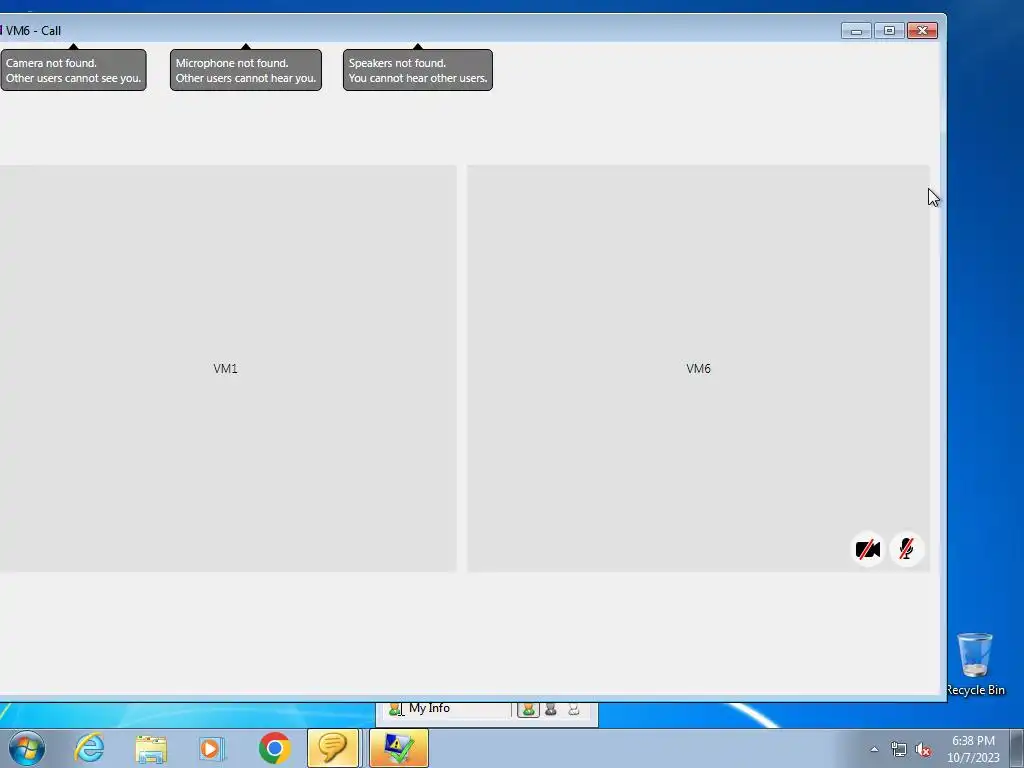Click the 'Microphone not found' warning bubble
Image resolution: width=1024 pixels, height=768 pixels.
(x=246, y=70)
